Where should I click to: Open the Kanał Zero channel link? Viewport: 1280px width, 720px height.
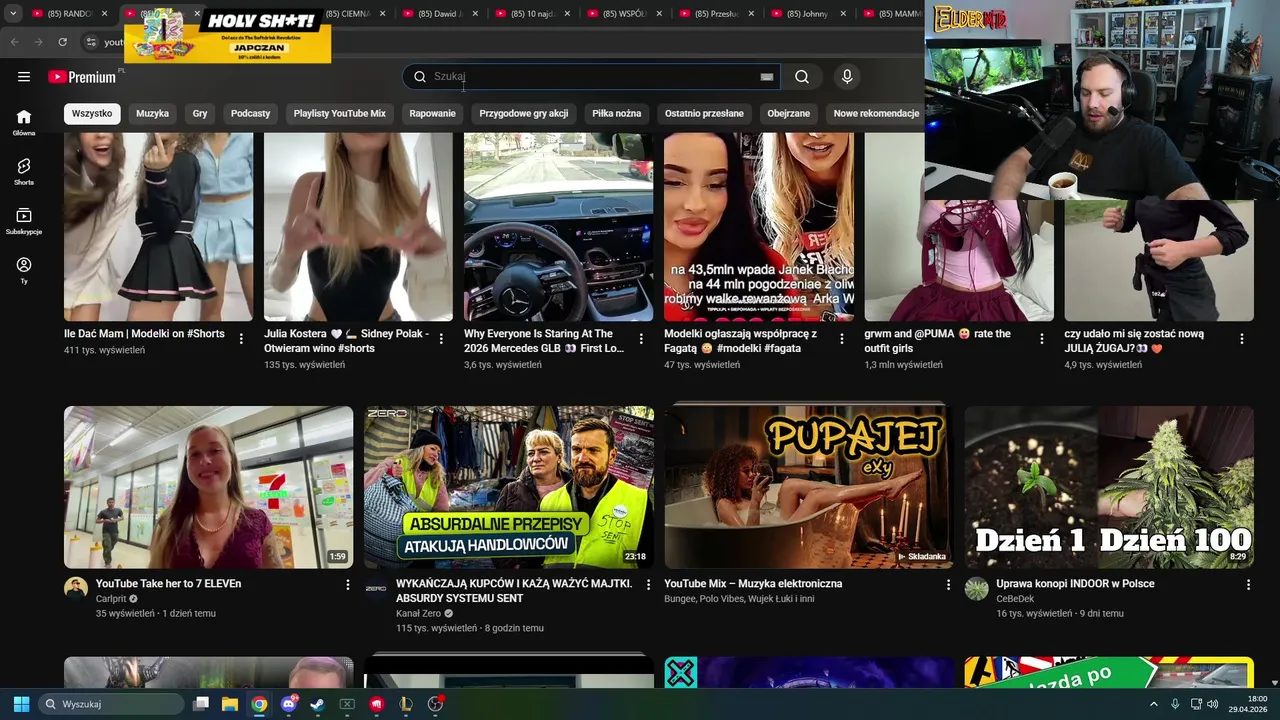click(x=418, y=613)
